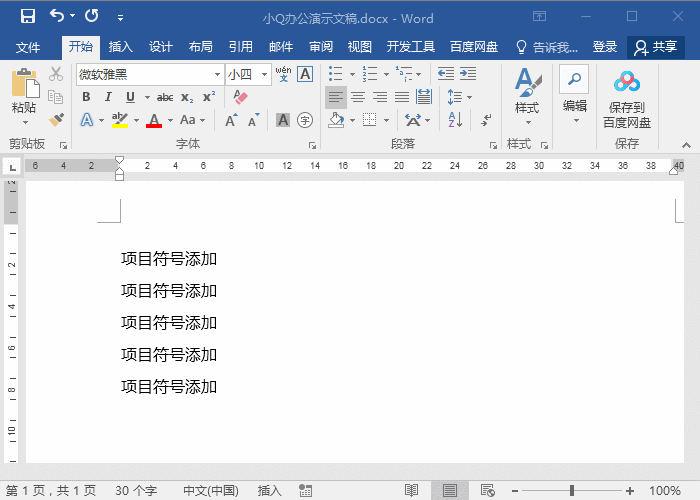Click the Styles large A icon
Viewport: 700px width, 500px height.
pyautogui.click(x=528, y=82)
